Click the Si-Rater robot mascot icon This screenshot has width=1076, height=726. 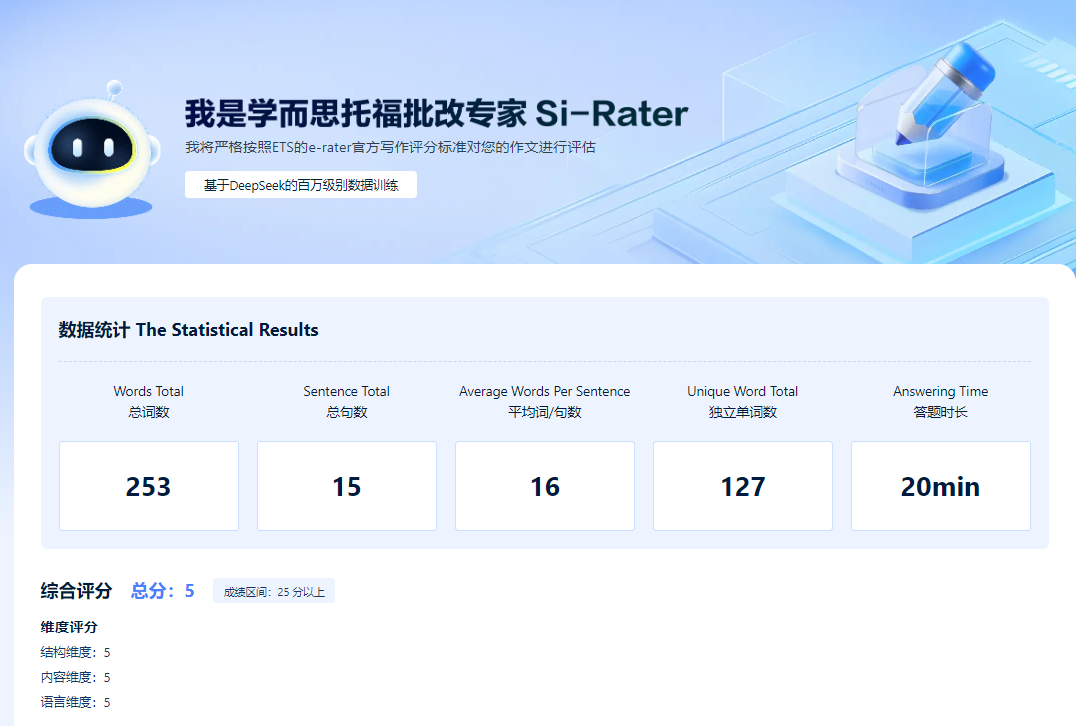(90, 148)
